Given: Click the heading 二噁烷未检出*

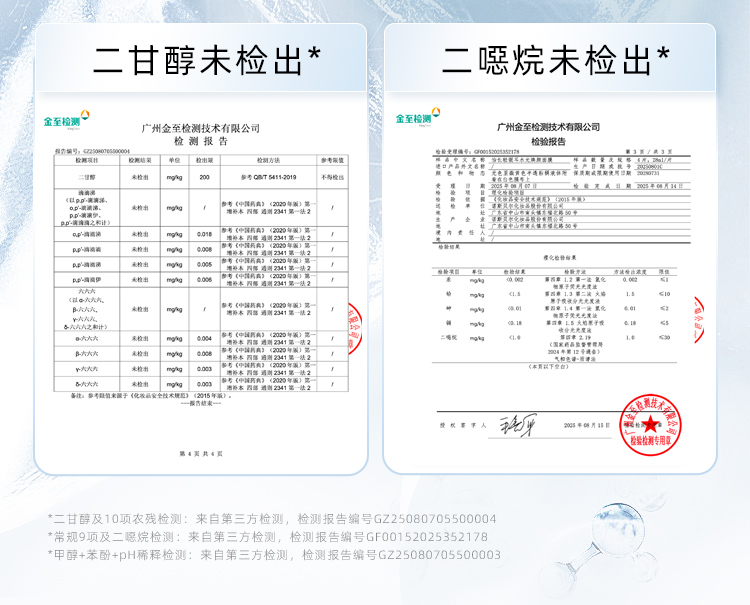Looking at the screenshot, I should (x=555, y=60).
